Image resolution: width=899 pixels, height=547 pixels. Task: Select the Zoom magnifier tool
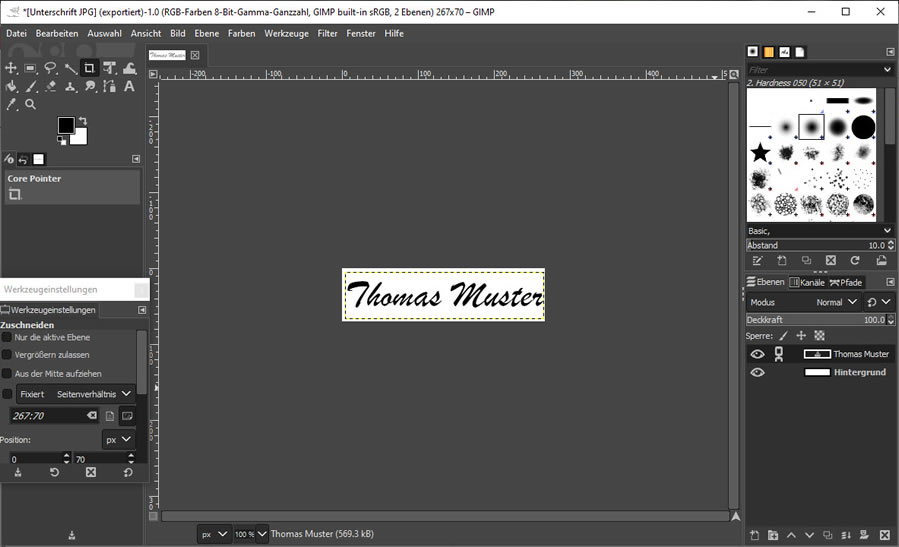pyautogui.click(x=30, y=104)
